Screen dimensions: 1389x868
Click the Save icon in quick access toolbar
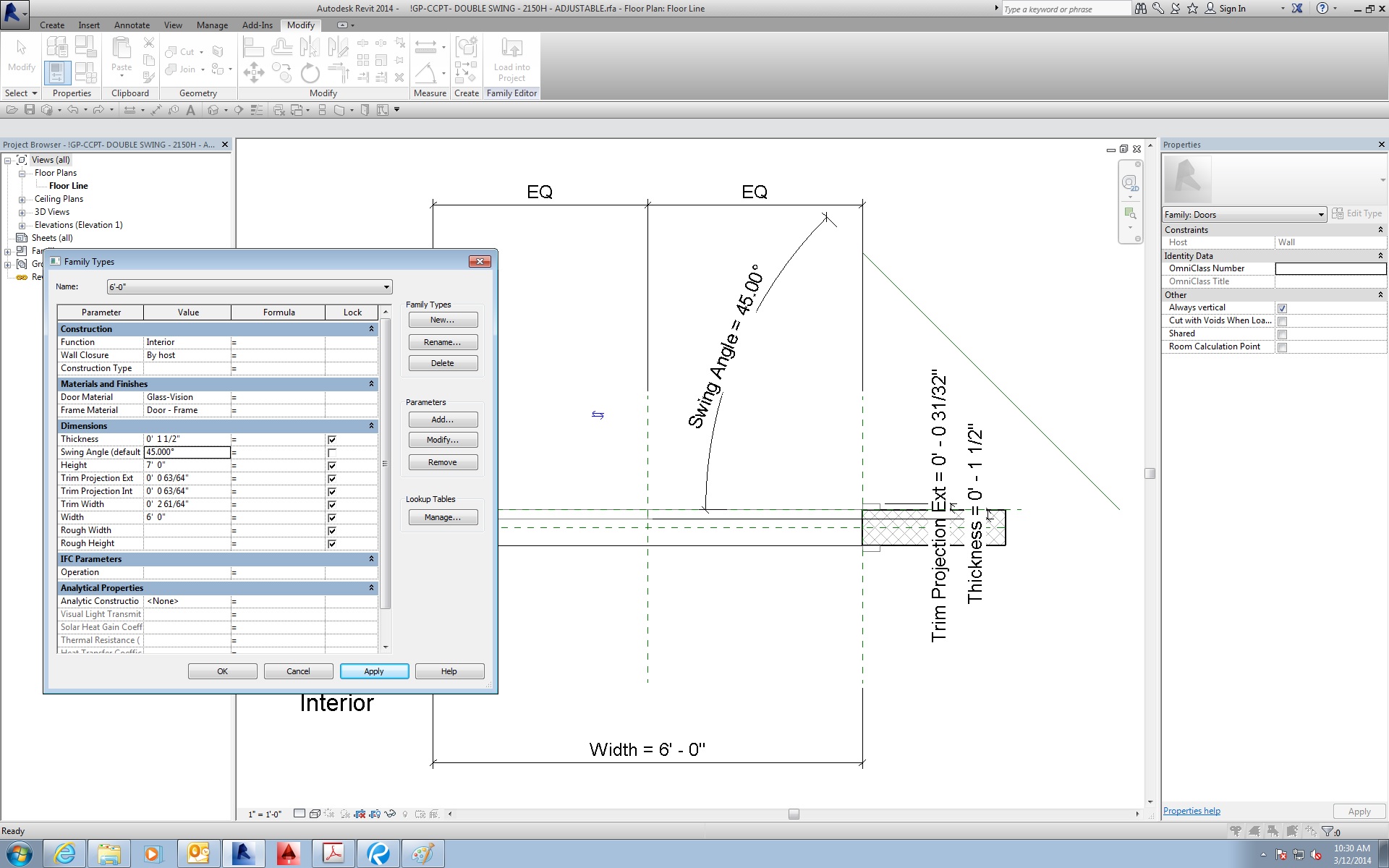click(30, 110)
